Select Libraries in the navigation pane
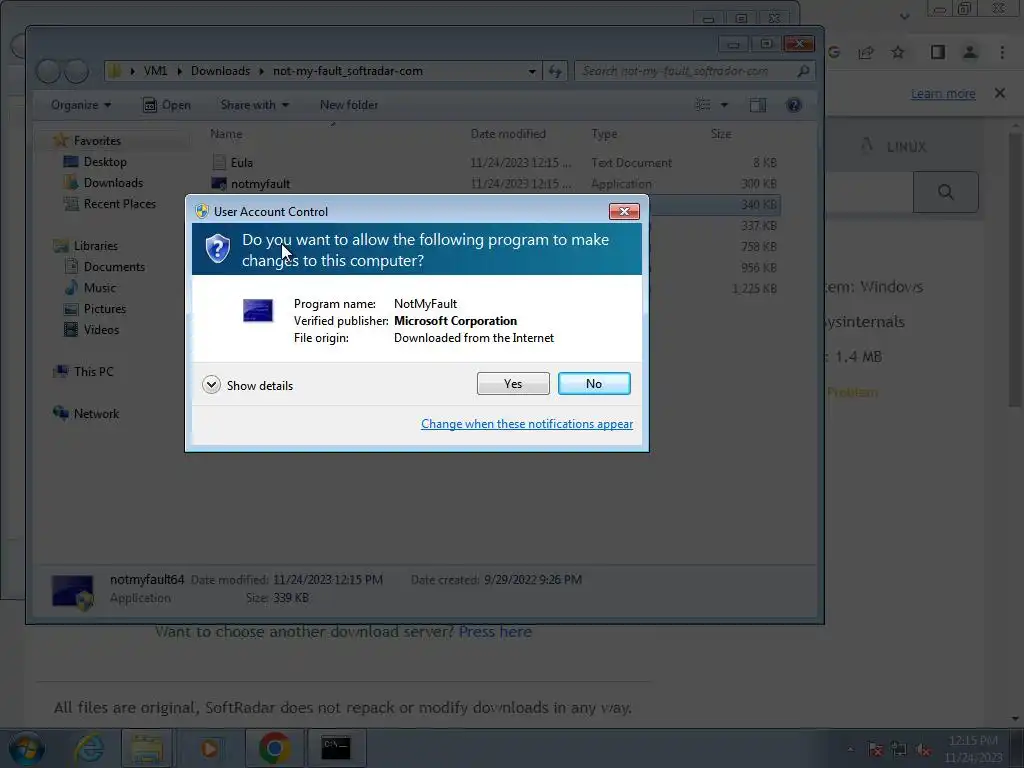The height and width of the screenshot is (768, 1024). 95,246
